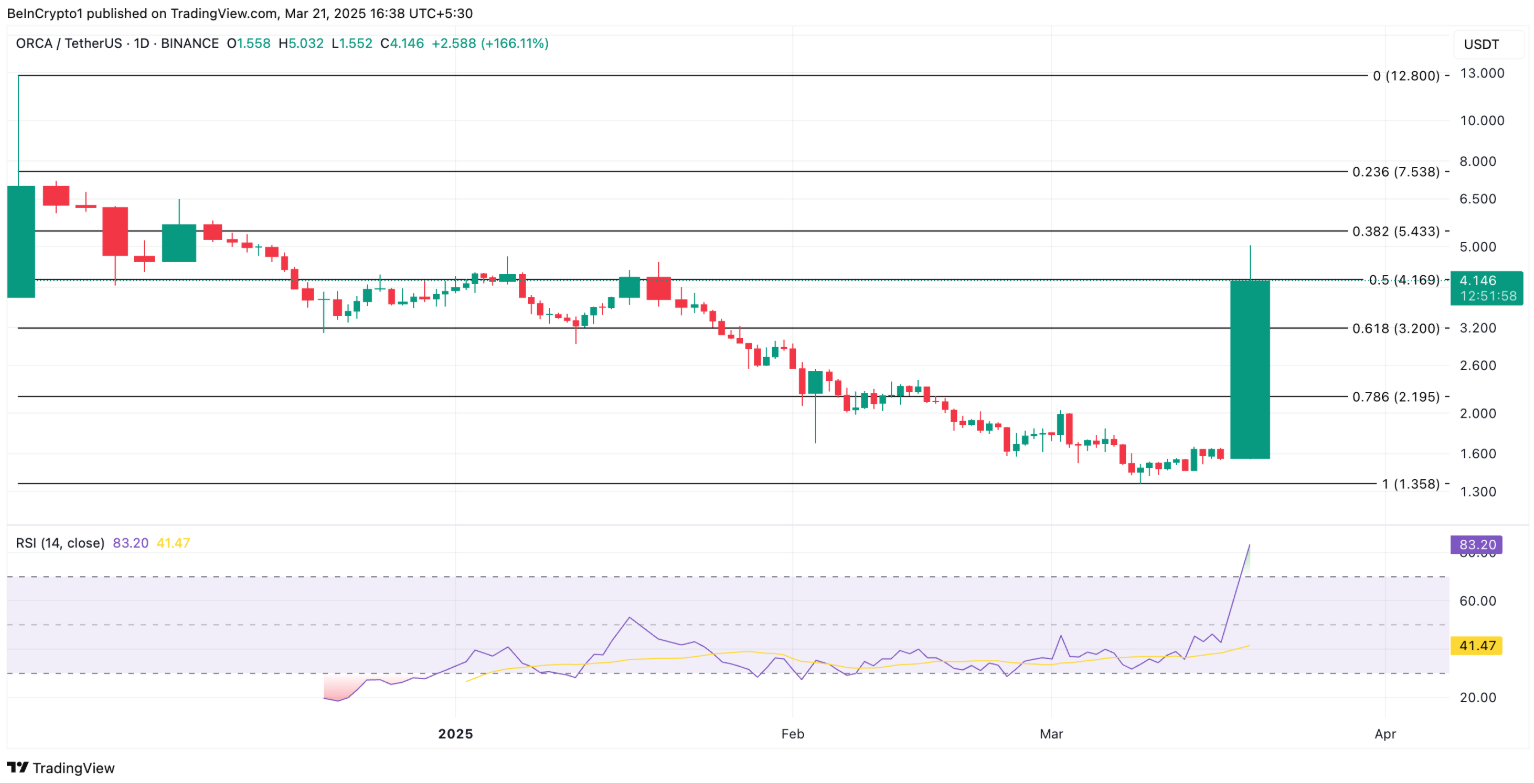Click the 2025 date axis label

click(454, 733)
